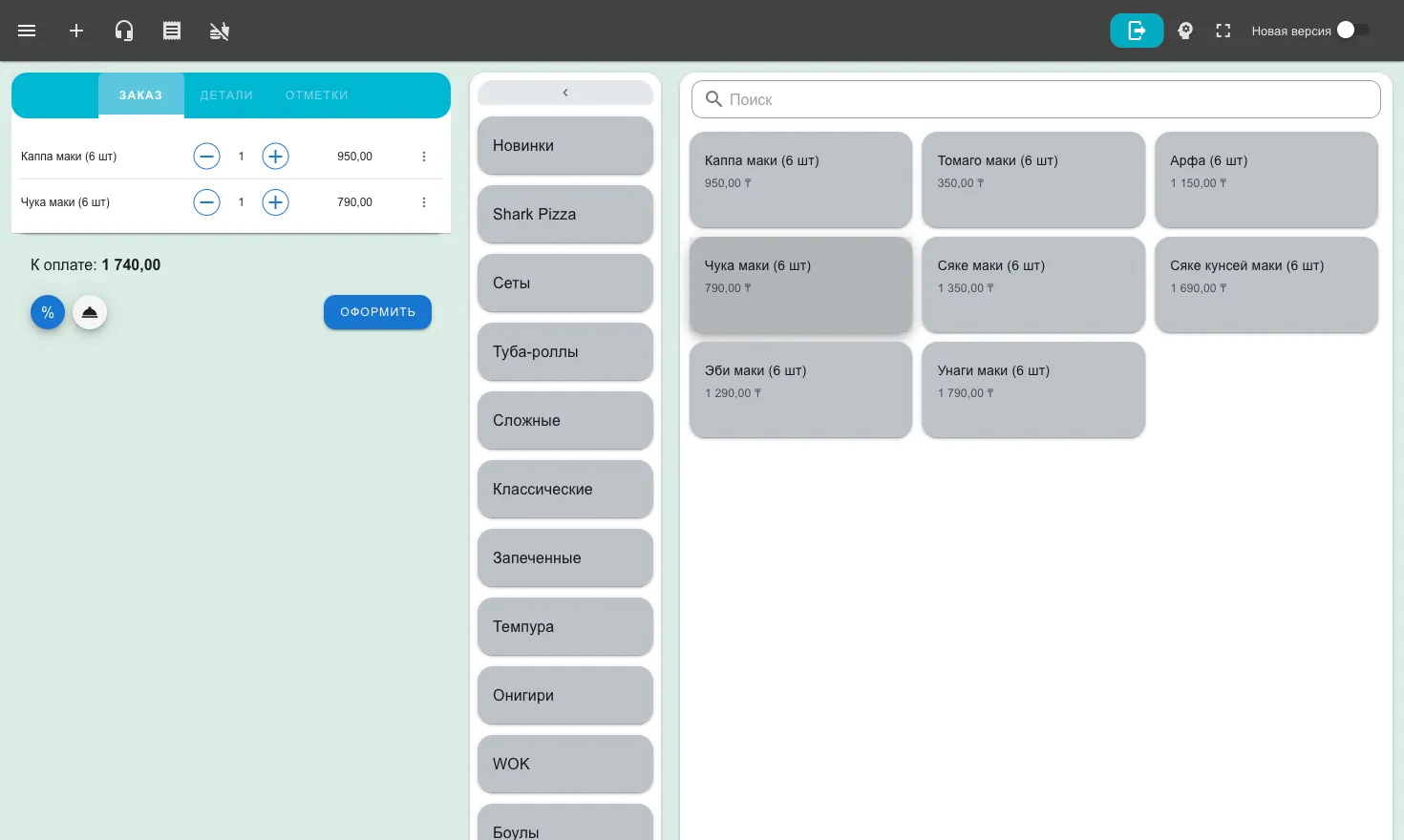Open the Темпура category

(x=565, y=626)
